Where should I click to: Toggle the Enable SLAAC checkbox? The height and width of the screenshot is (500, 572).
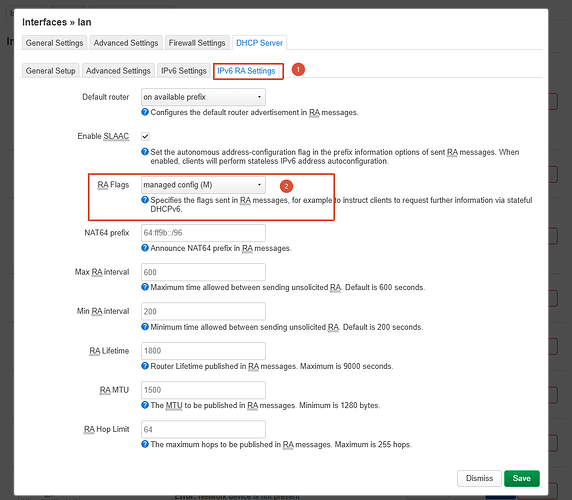145,136
